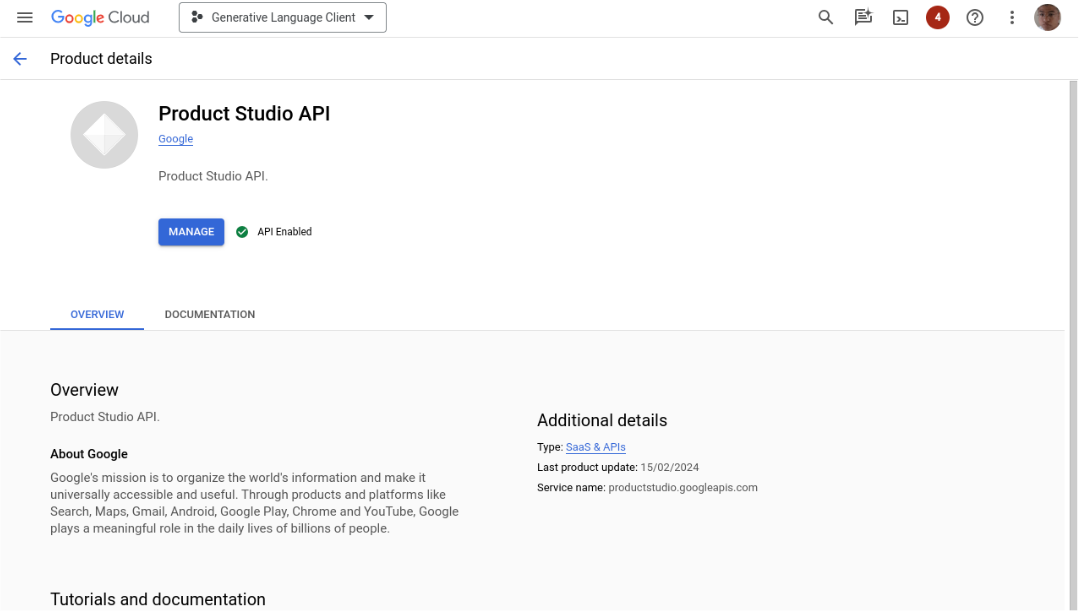Open the Gemini AI chat icon
Screen dimensions: 1079x611
[x=863, y=18]
